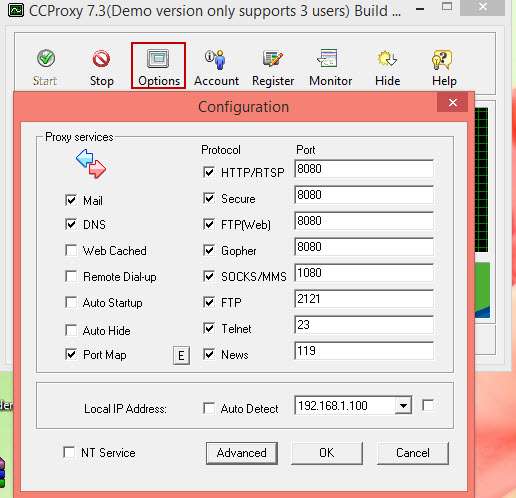Open the Advanced settings button
Viewport: 516px width, 498px height.
pos(242,453)
